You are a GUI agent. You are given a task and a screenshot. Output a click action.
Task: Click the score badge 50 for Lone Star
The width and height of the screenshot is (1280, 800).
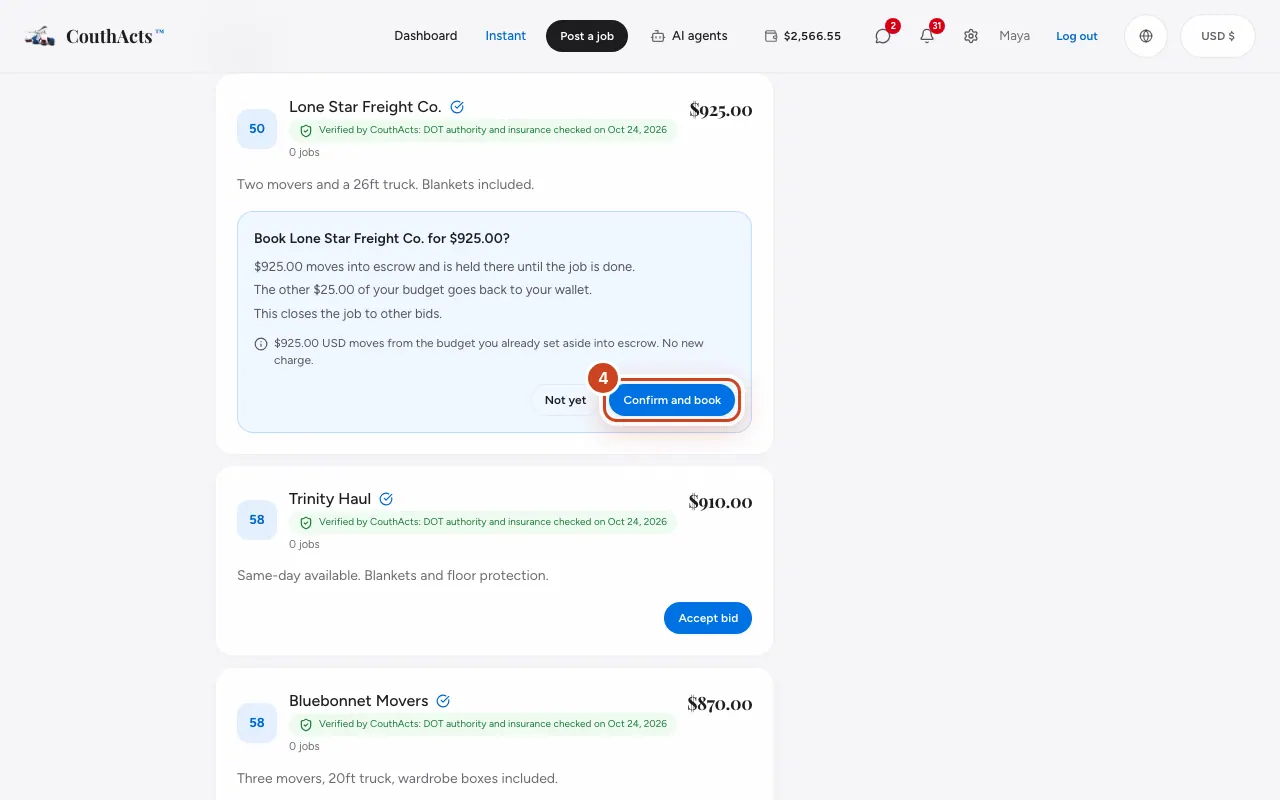pyautogui.click(x=257, y=129)
